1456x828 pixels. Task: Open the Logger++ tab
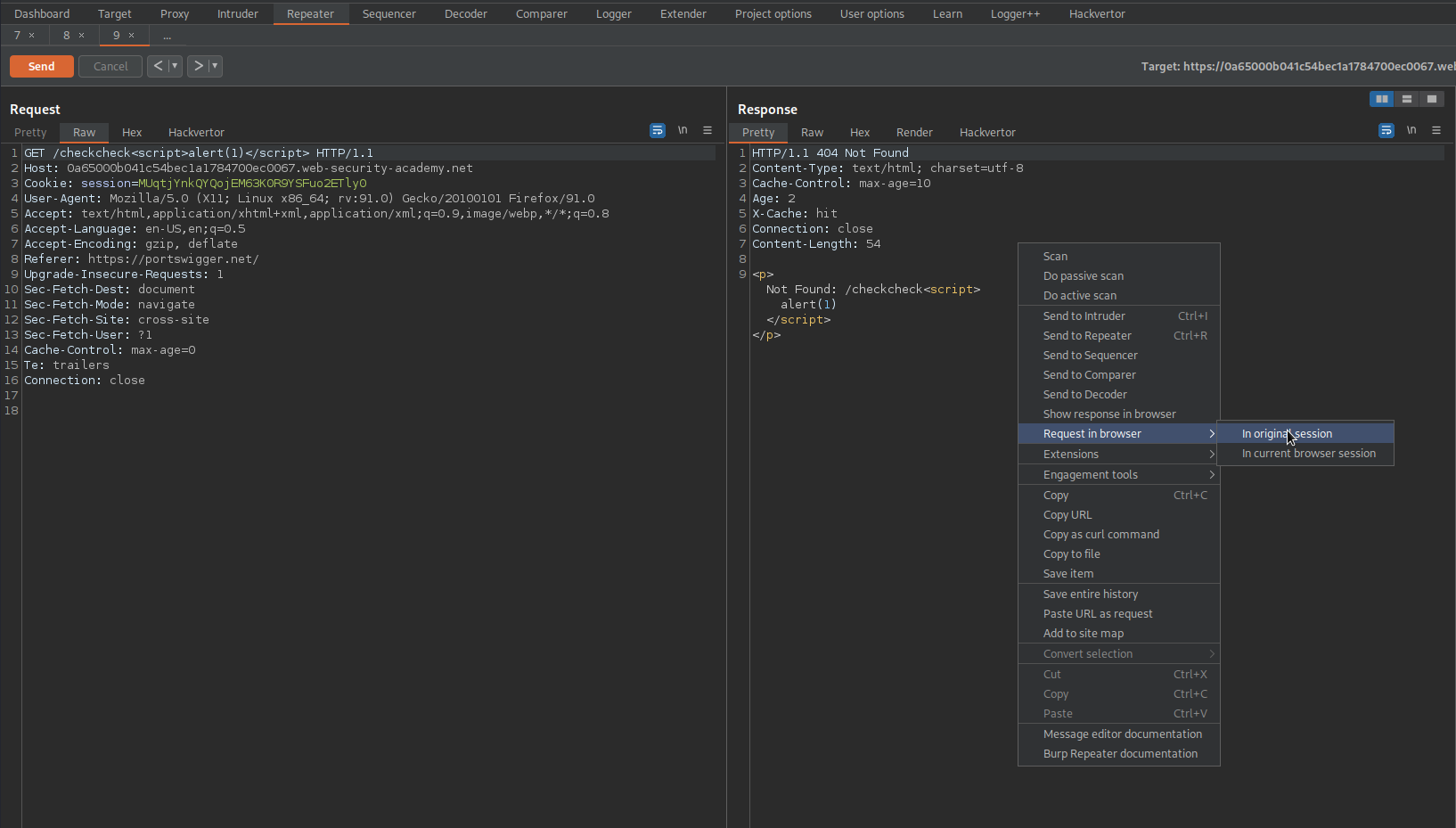[x=1015, y=13]
